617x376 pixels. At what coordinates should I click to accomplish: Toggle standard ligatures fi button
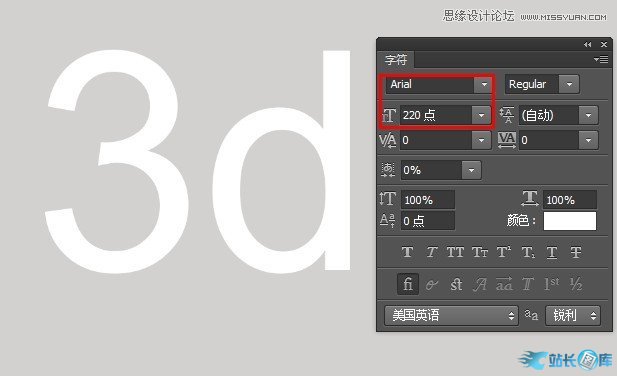408,284
